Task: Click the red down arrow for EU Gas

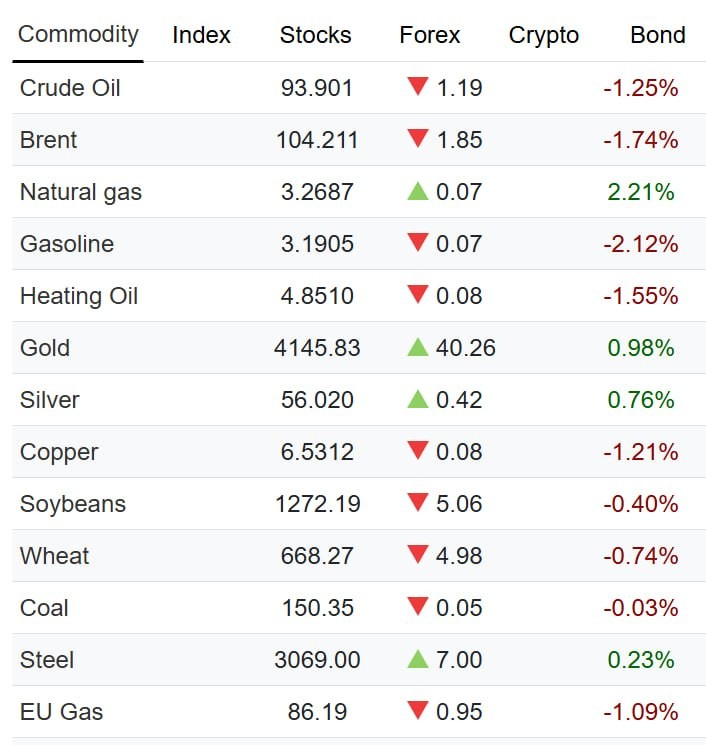Action: point(418,711)
